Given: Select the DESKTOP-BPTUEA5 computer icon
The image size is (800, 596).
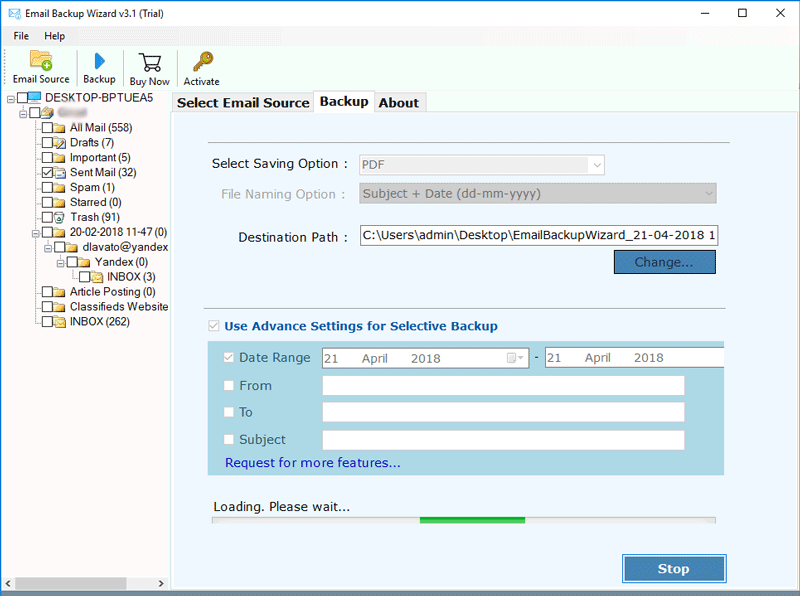Looking at the screenshot, I should click(34, 97).
